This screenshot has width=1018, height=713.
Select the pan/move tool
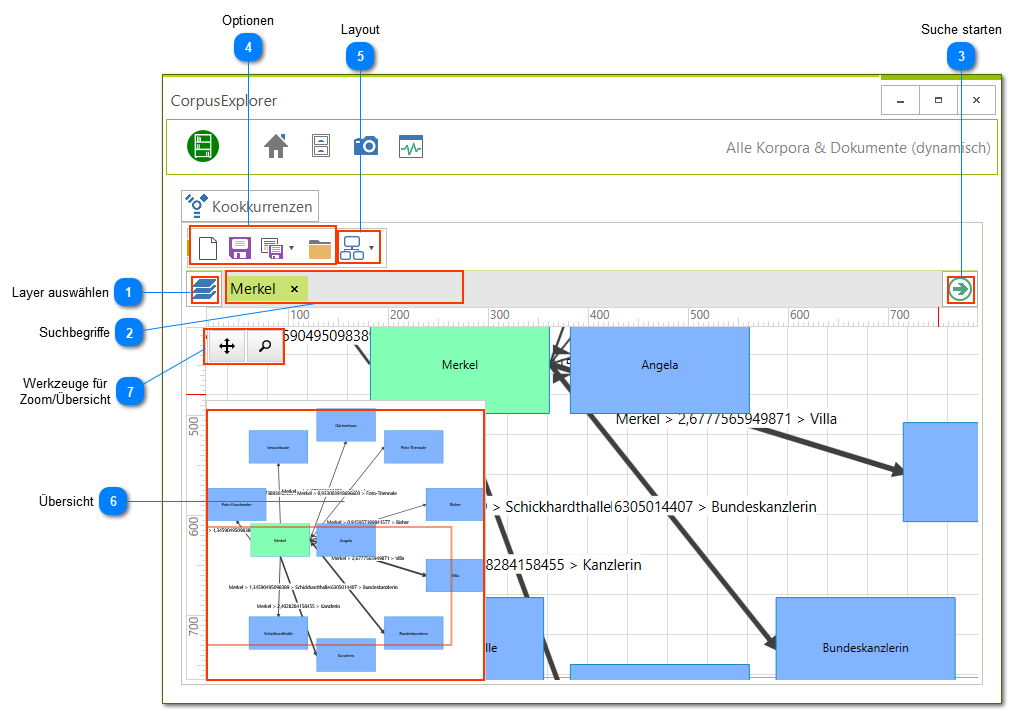click(x=227, y=346)
